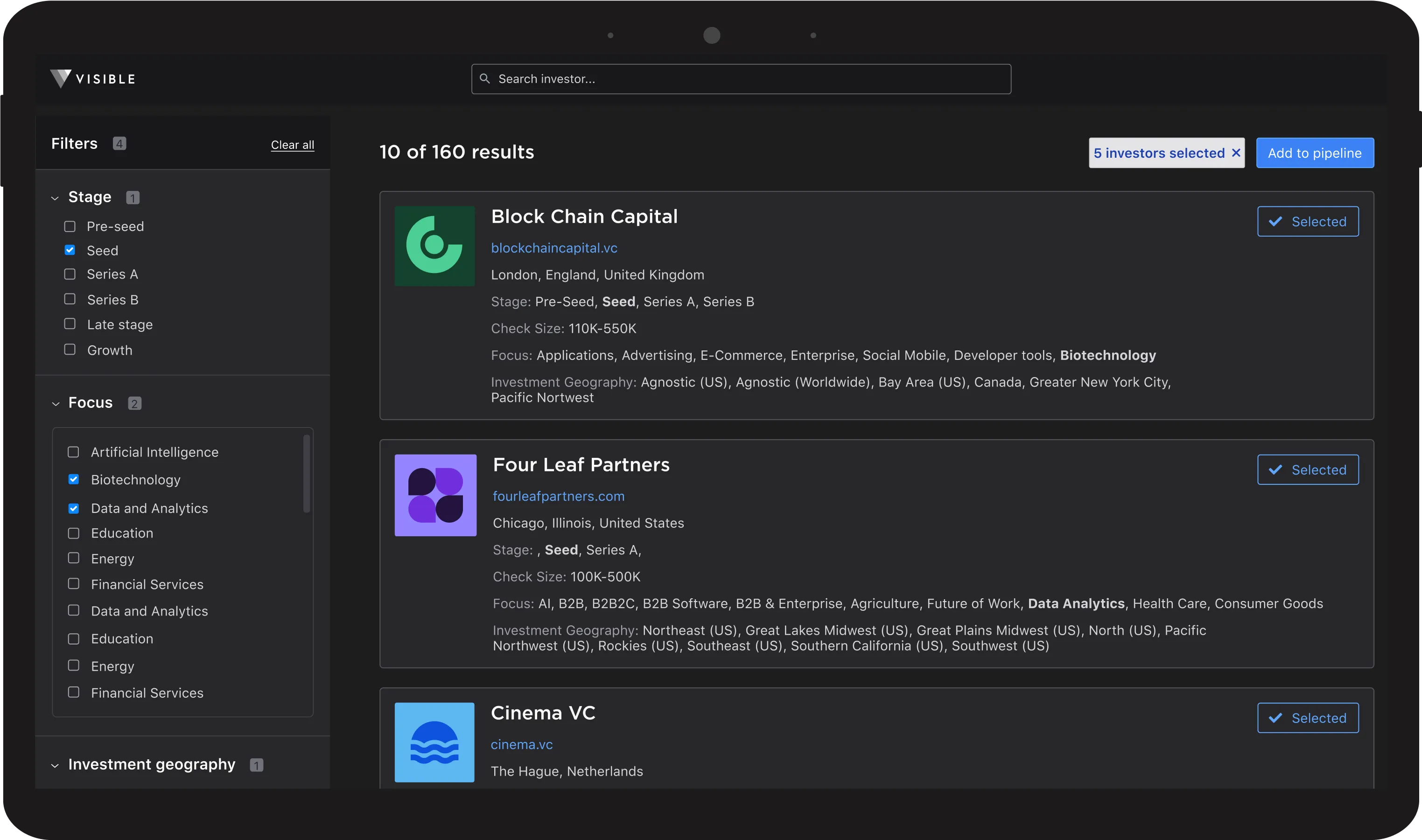Enable the Pre-seed stage checkbox
The width and height of the screenshot is (1422, 840).
[70, 226]
